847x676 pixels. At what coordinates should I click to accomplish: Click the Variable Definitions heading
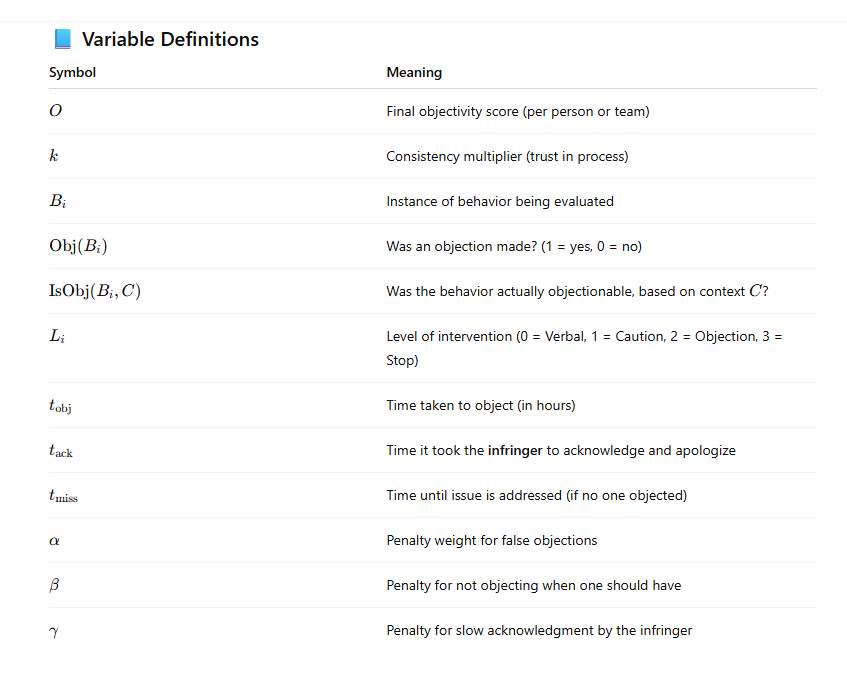170,39
